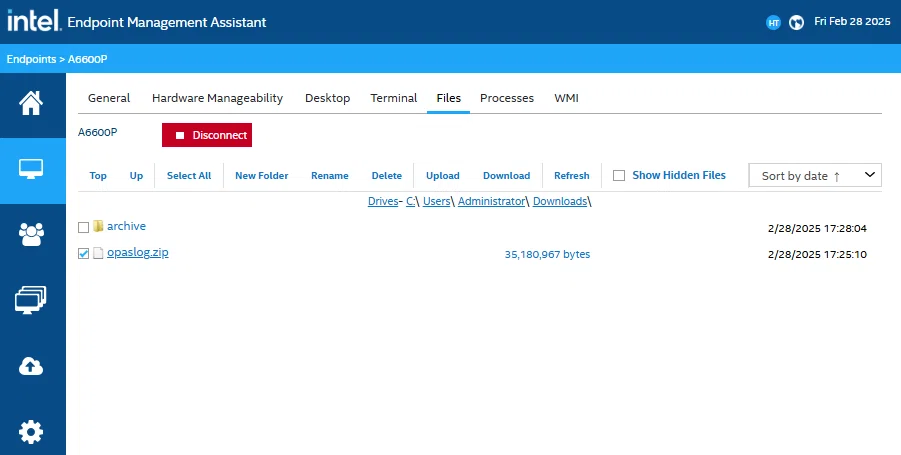Click Refresh in file toolbar
Image resolution: width=901 pixels, height=455 pixels.
(x=572, y=176)
